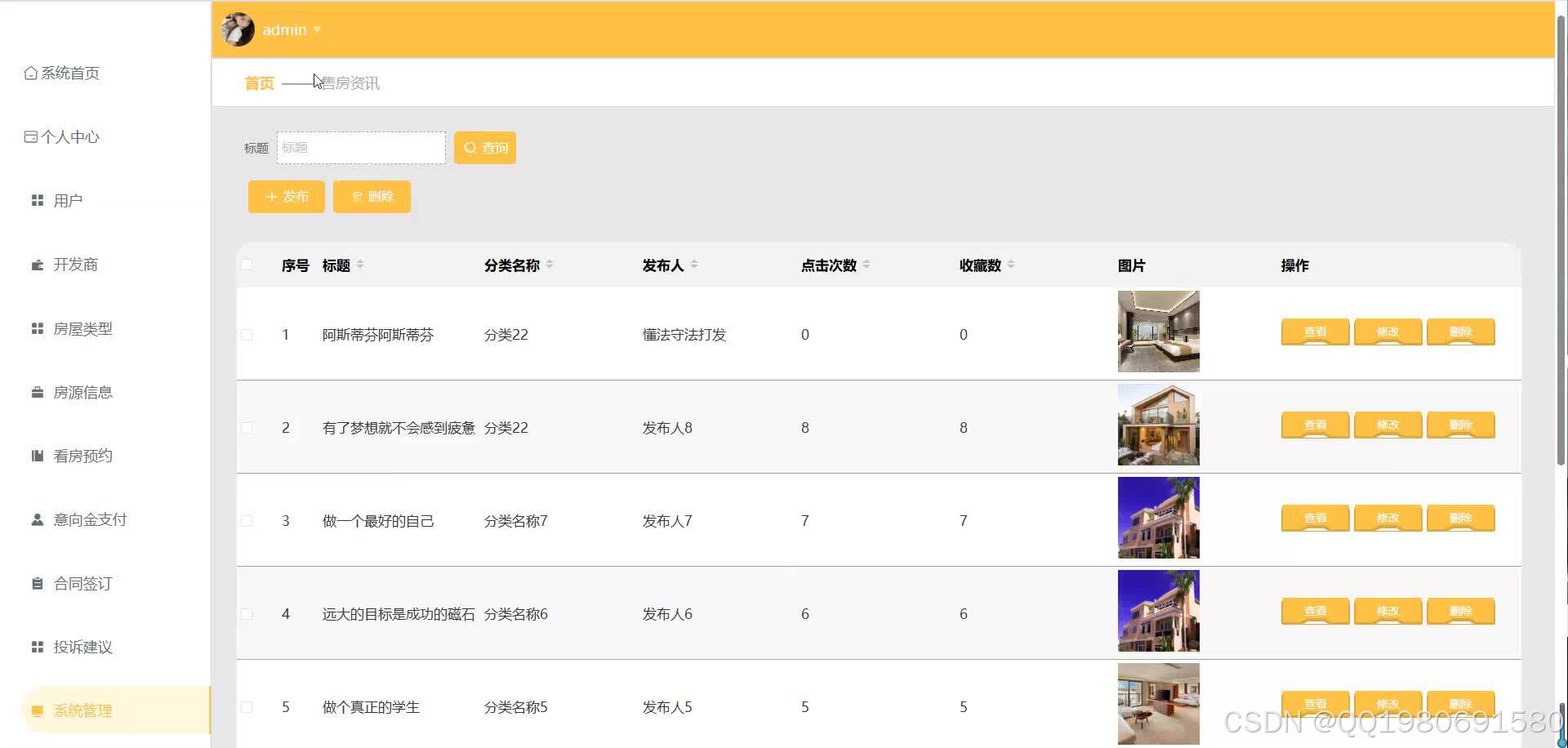Sort by the 点击次数 column arrows

(x=866, y=265)
